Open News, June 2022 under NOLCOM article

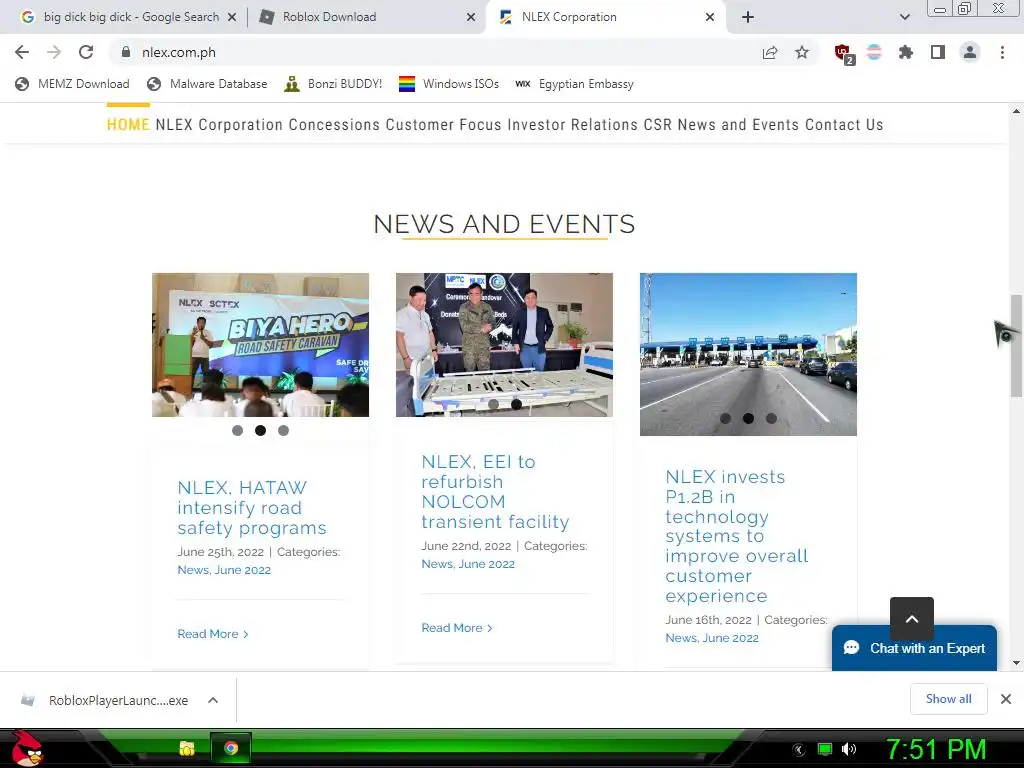click(x=468, y=564)
